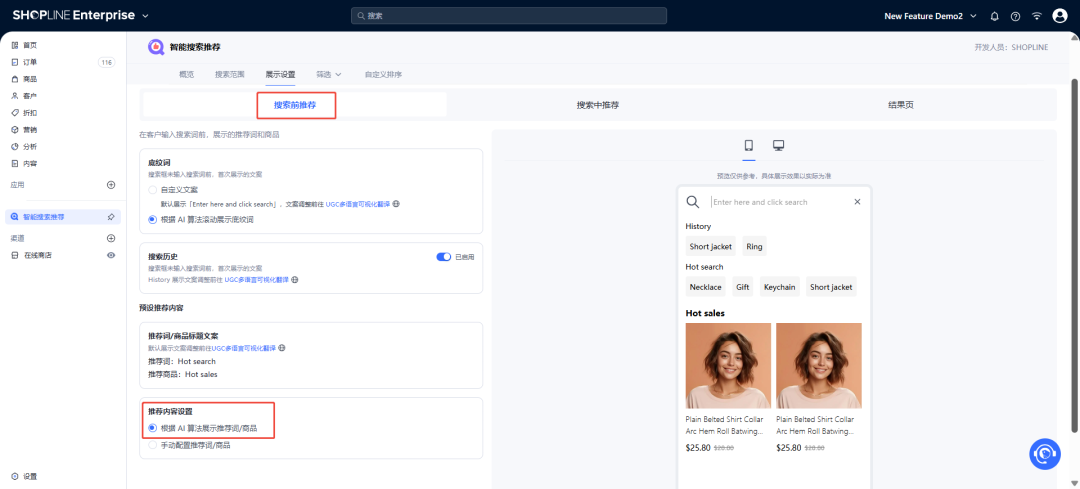
Task: Select 自定义文案 radio option
Action: 152,189
